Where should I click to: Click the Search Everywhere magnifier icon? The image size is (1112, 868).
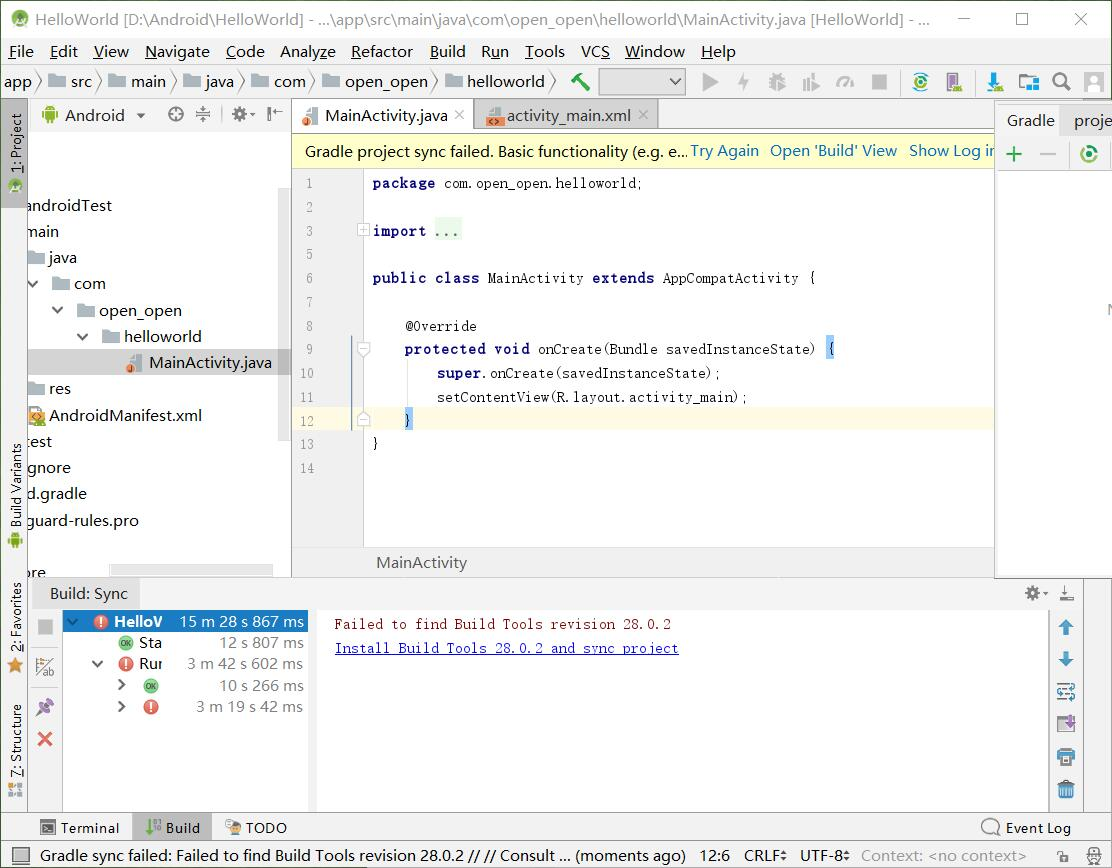(x=1061, y=82)
